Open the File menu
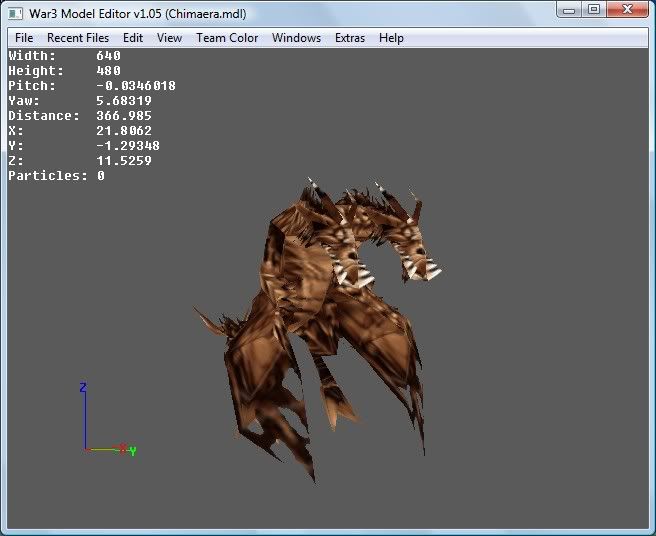 click(x=24, y=38)
